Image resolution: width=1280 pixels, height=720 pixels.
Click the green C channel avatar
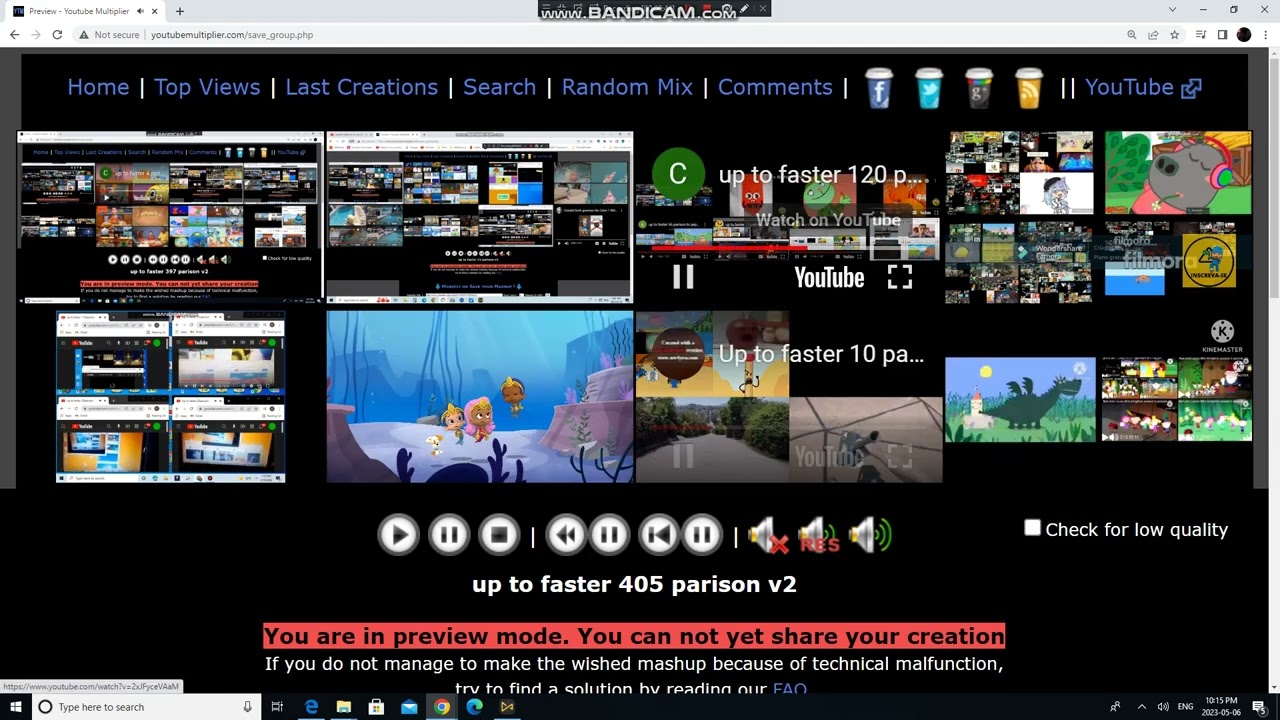pos(678,174)
